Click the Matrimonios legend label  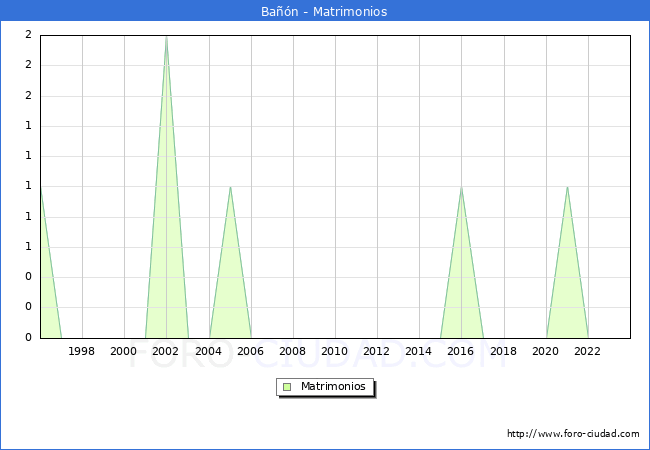pyautogui.click(x=333, y=386)
